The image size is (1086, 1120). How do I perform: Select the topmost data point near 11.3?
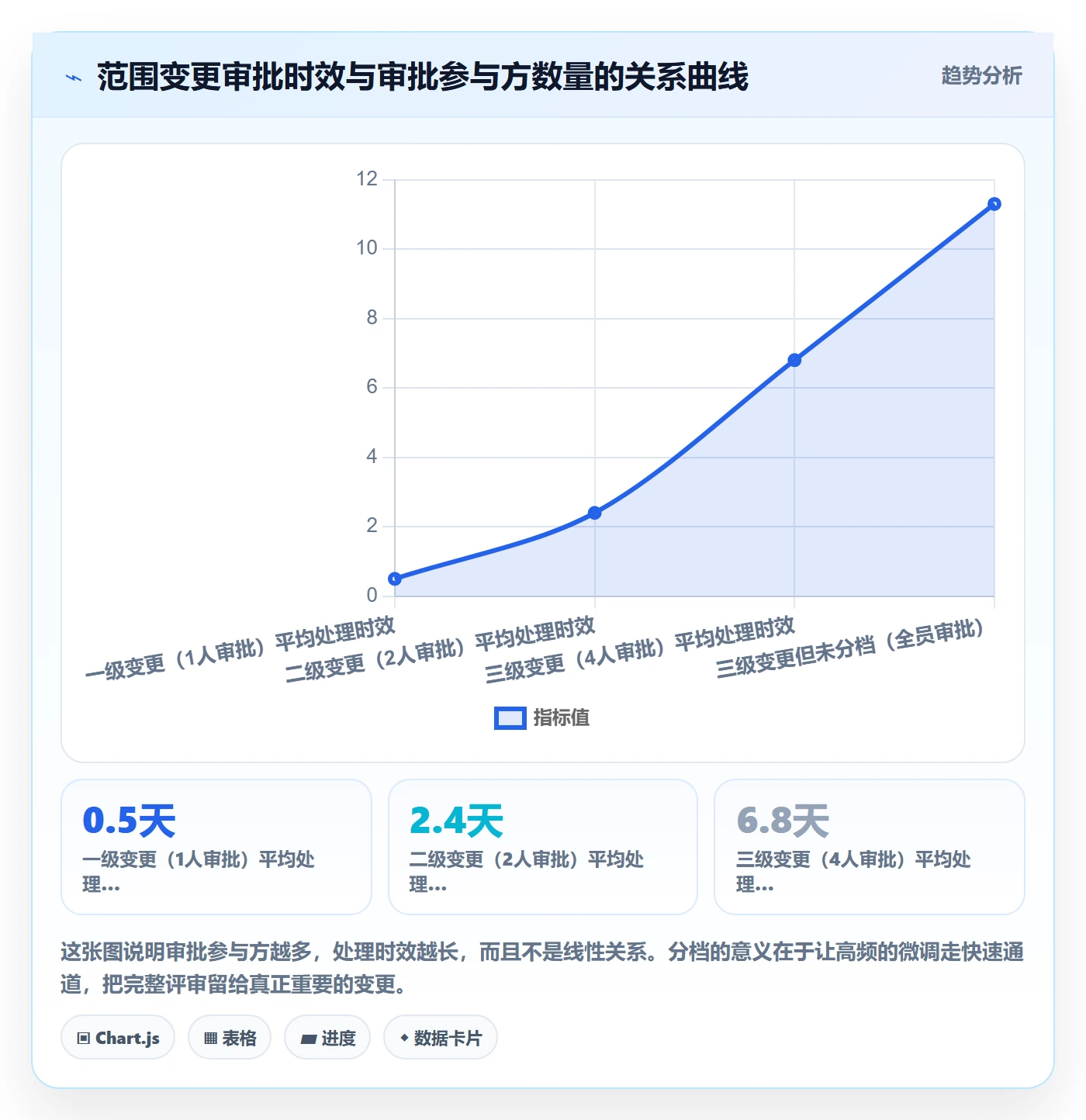[994, 204]
